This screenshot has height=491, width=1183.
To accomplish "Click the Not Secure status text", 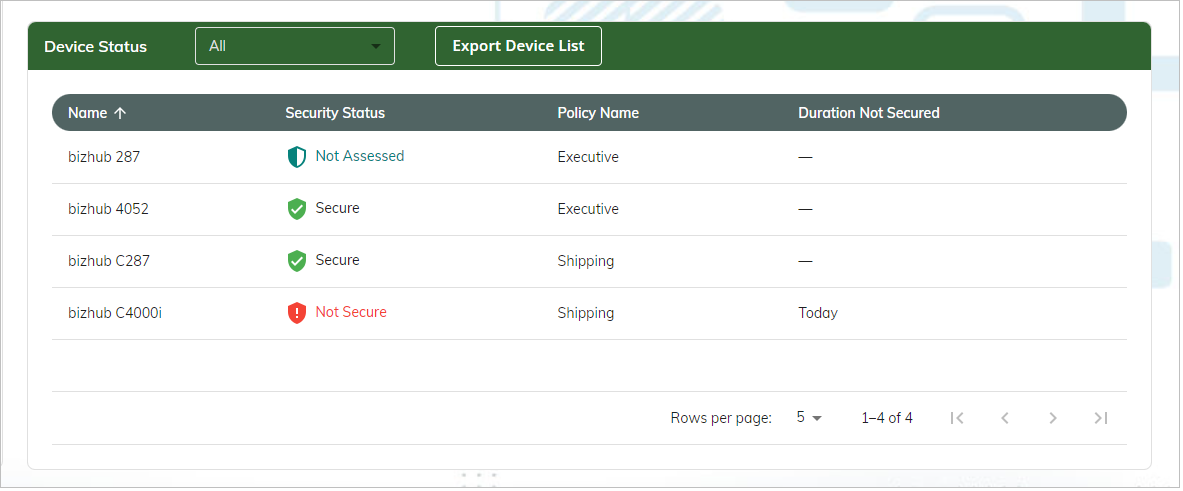I will tap(351, 312).
